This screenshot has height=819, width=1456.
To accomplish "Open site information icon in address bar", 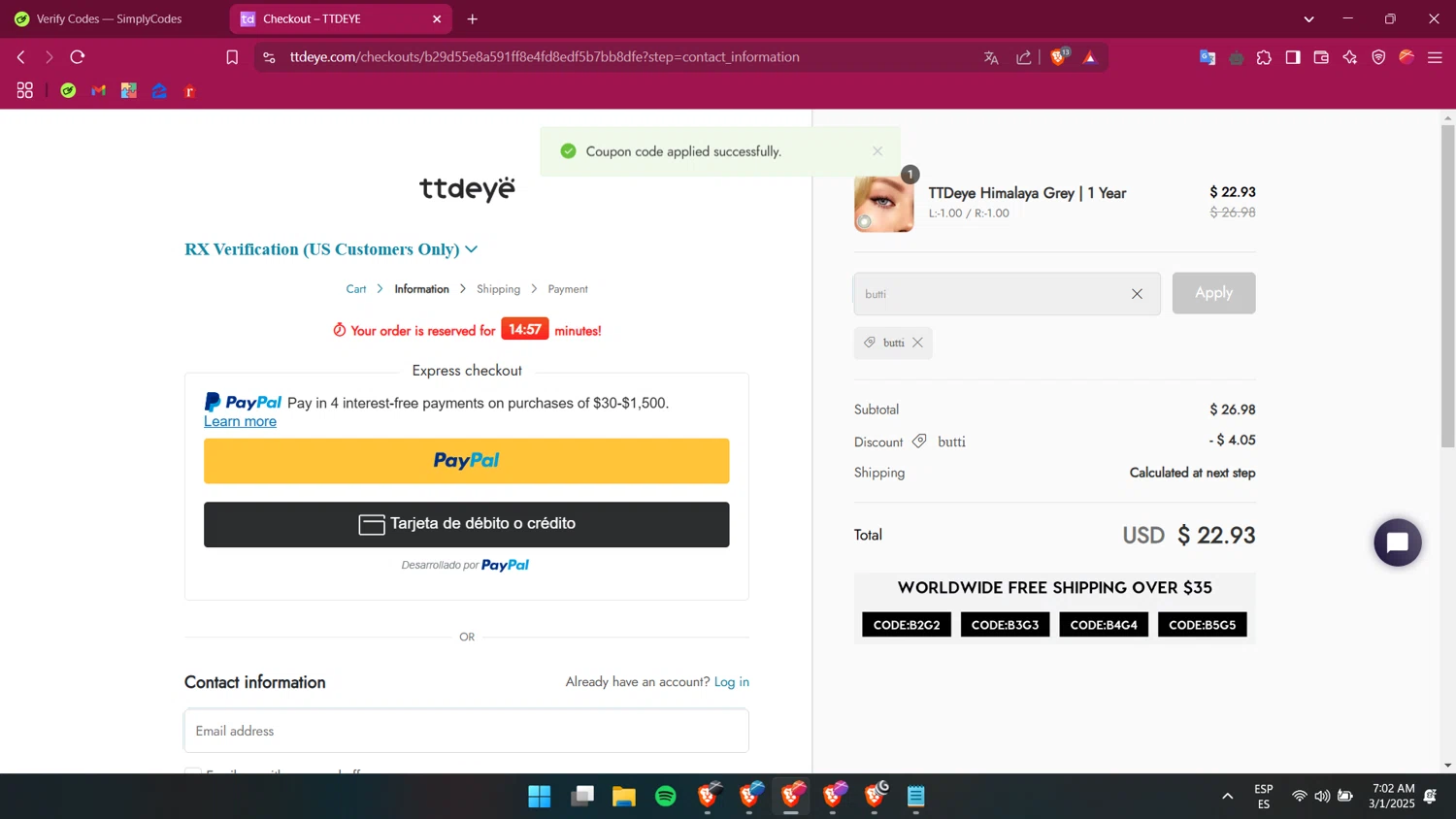I will point(269,57).
